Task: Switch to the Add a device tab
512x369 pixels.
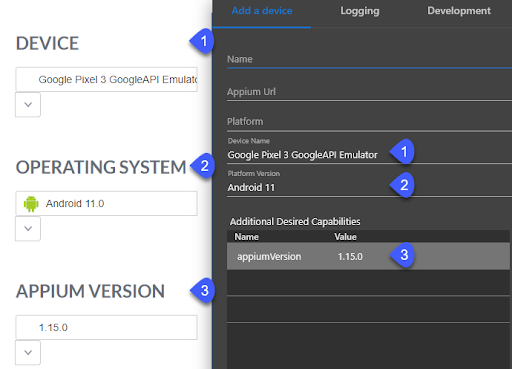Action: click(262, 11)
